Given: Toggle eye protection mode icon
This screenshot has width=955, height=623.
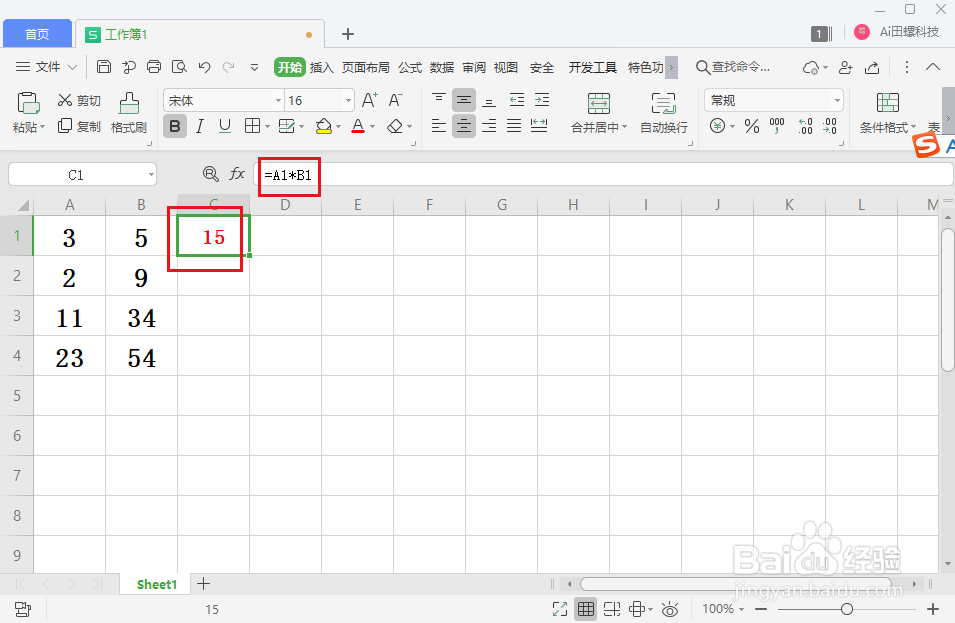Looking at the screenshot, I should (670, 608).
